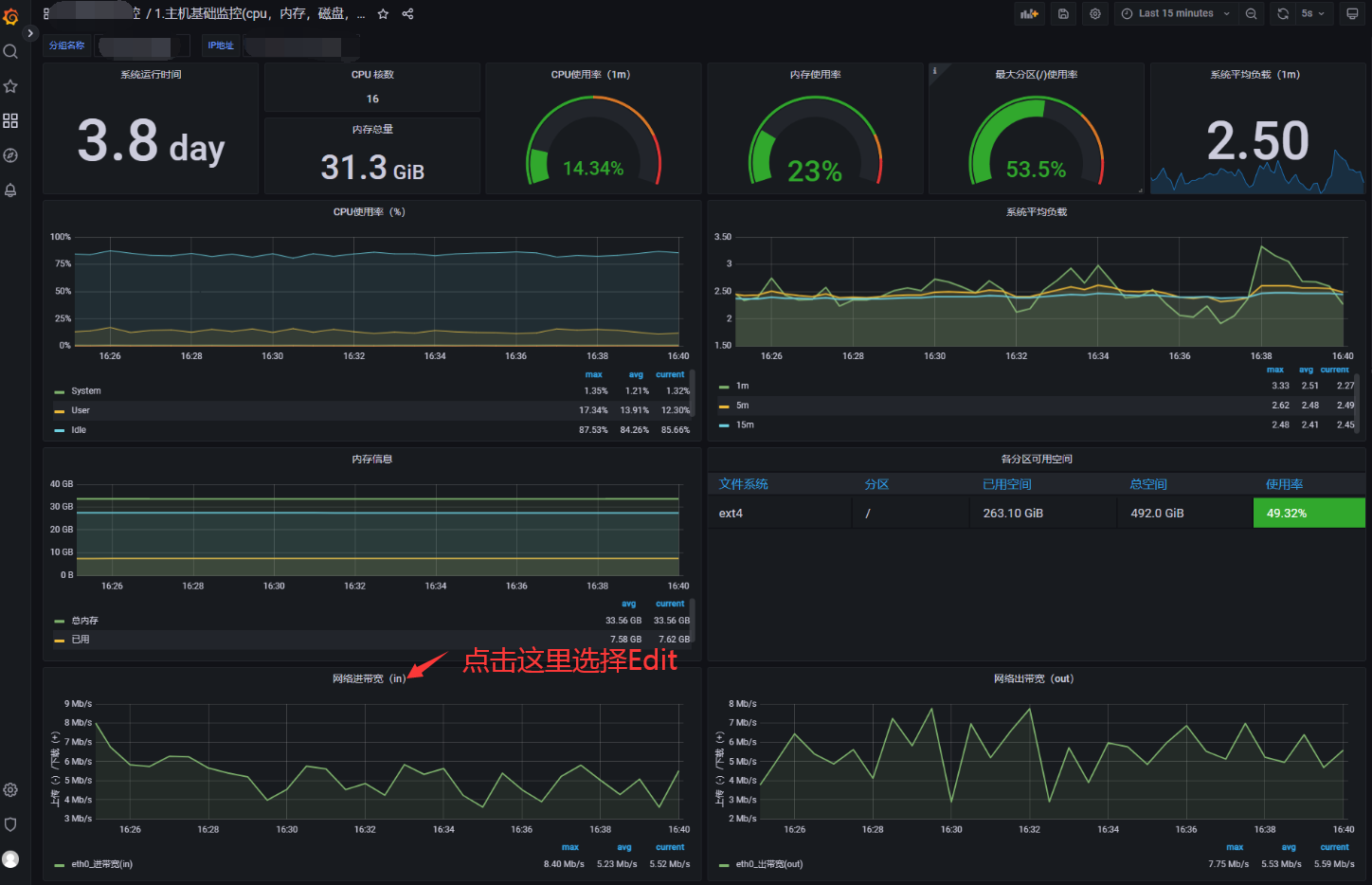Viewport: 1372px width, 885px height.
Task: Open the CPU 核数 panel title menu
Action: click(x=372, y=75)
